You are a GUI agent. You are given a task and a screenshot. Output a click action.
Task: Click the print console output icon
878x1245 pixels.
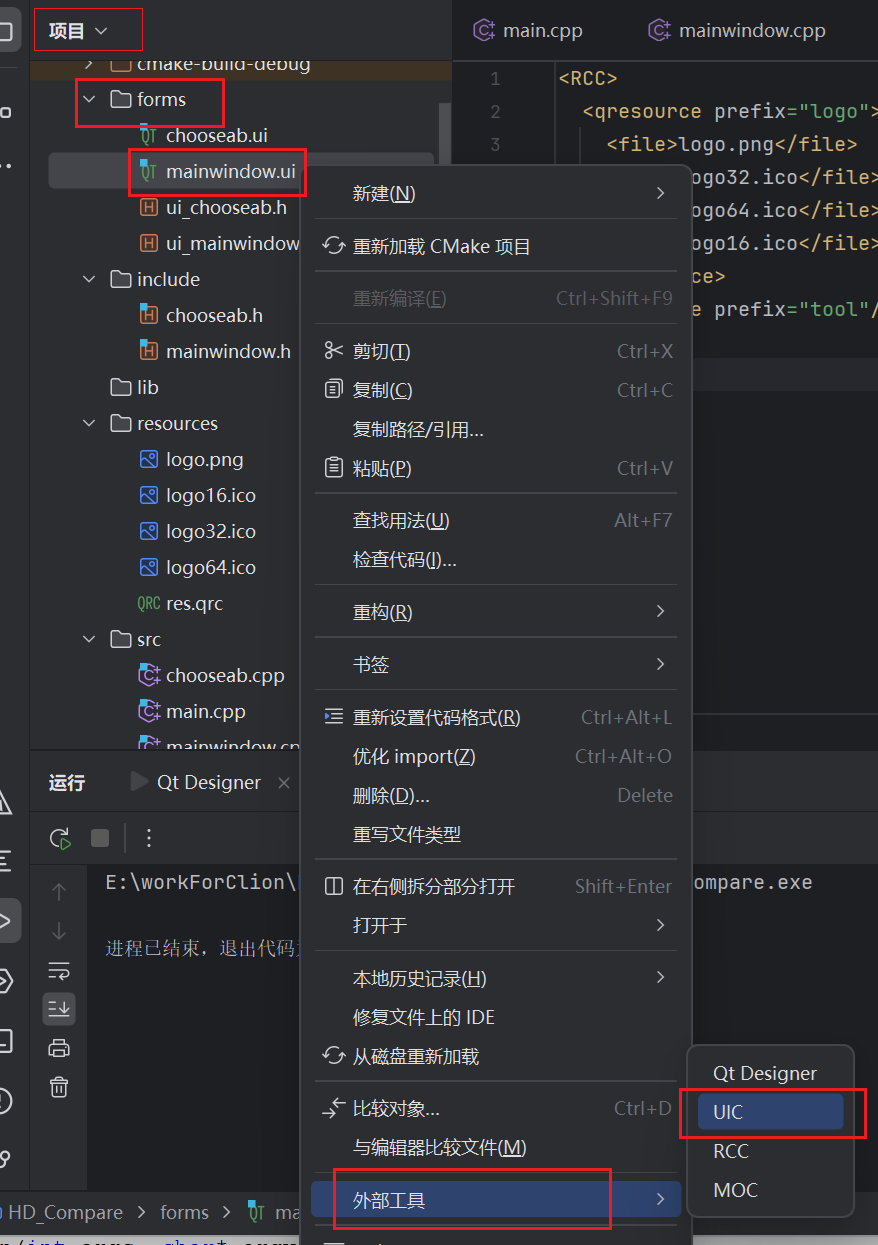(59, 1047)
